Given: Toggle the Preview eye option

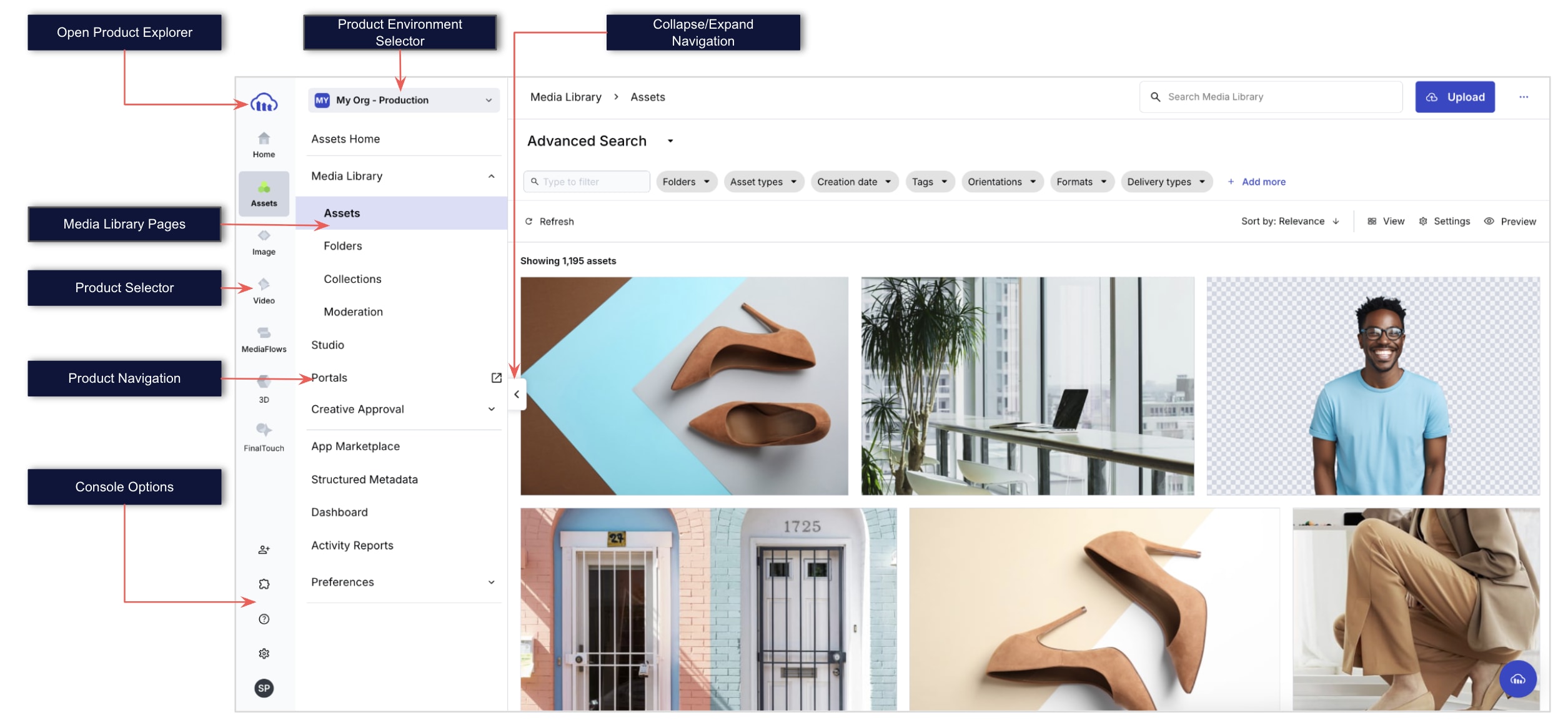Looking at the screenshot, I should point(1509,221).
